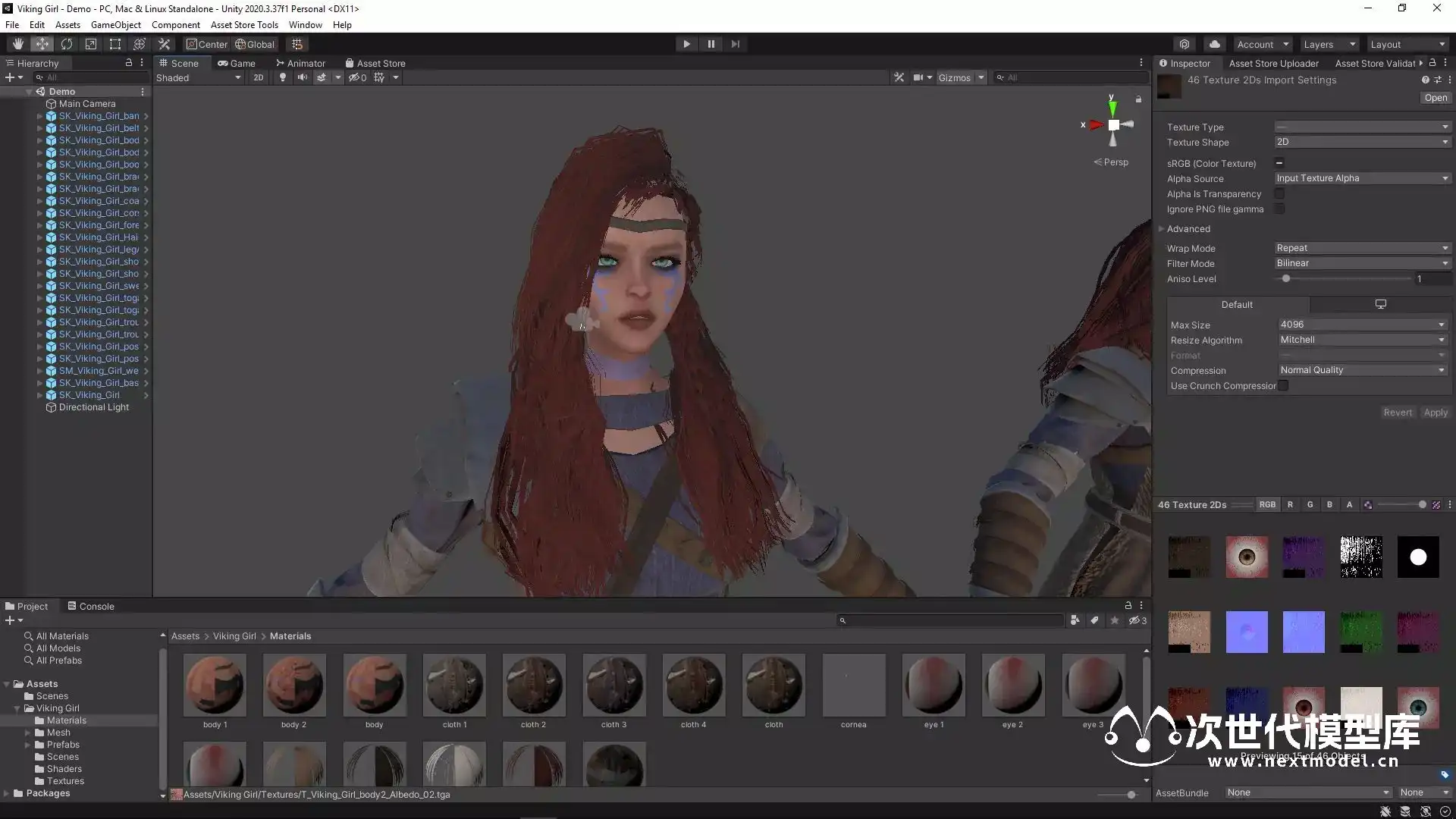Toggle Ignore PNG file gamma checkbox
The image size is (1456, 819).
(x=1279, y=209)
